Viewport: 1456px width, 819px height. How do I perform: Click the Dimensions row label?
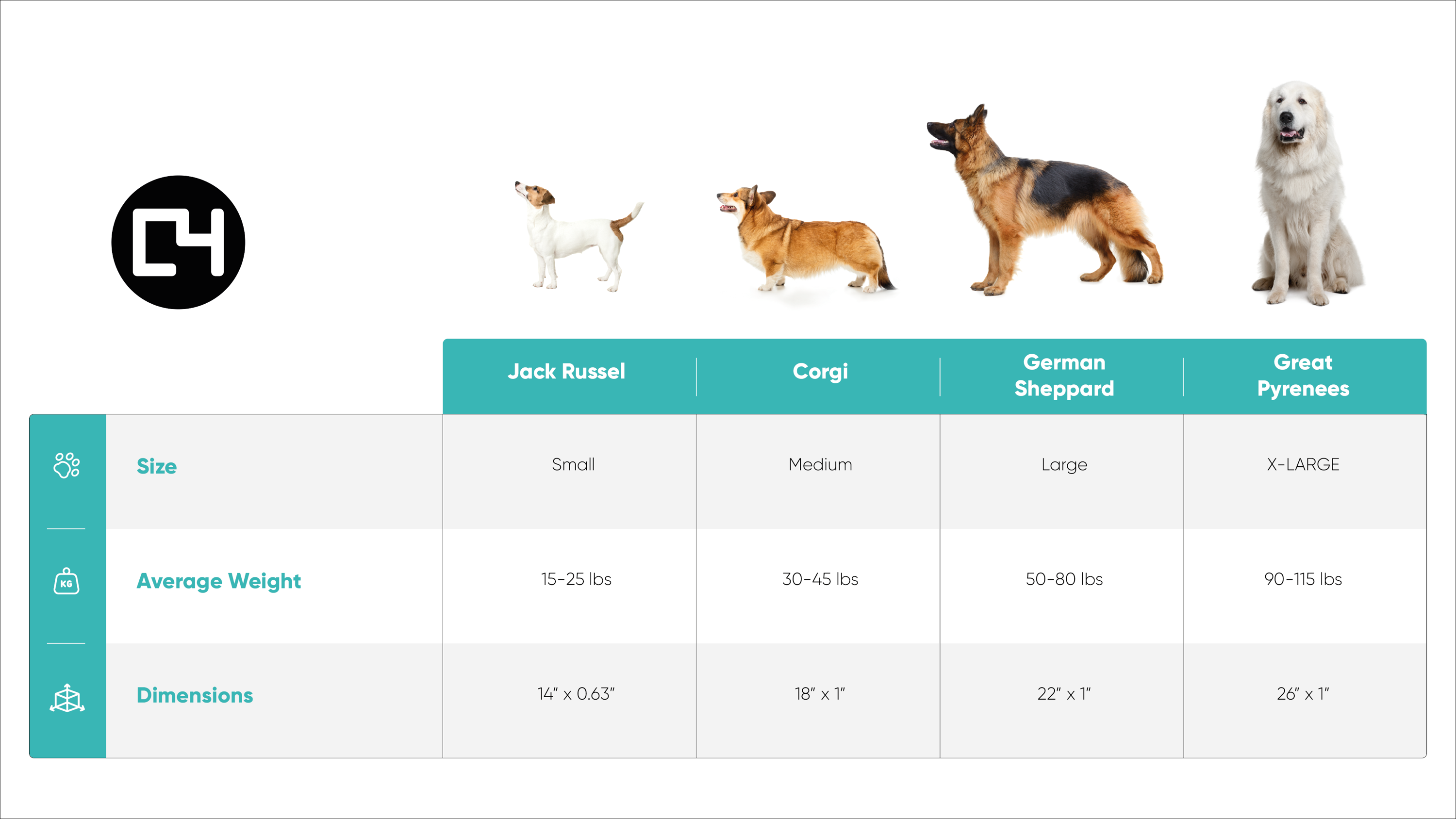point(195,695)
